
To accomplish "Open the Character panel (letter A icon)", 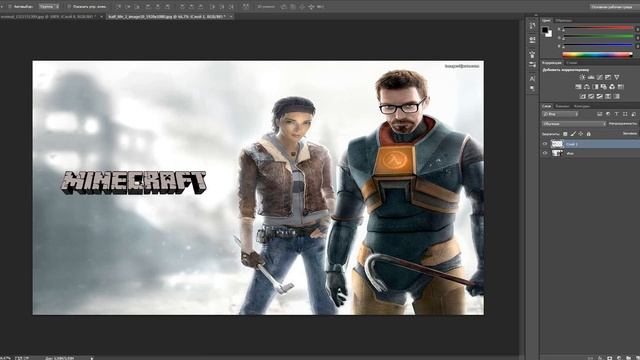I will [532, 78].
